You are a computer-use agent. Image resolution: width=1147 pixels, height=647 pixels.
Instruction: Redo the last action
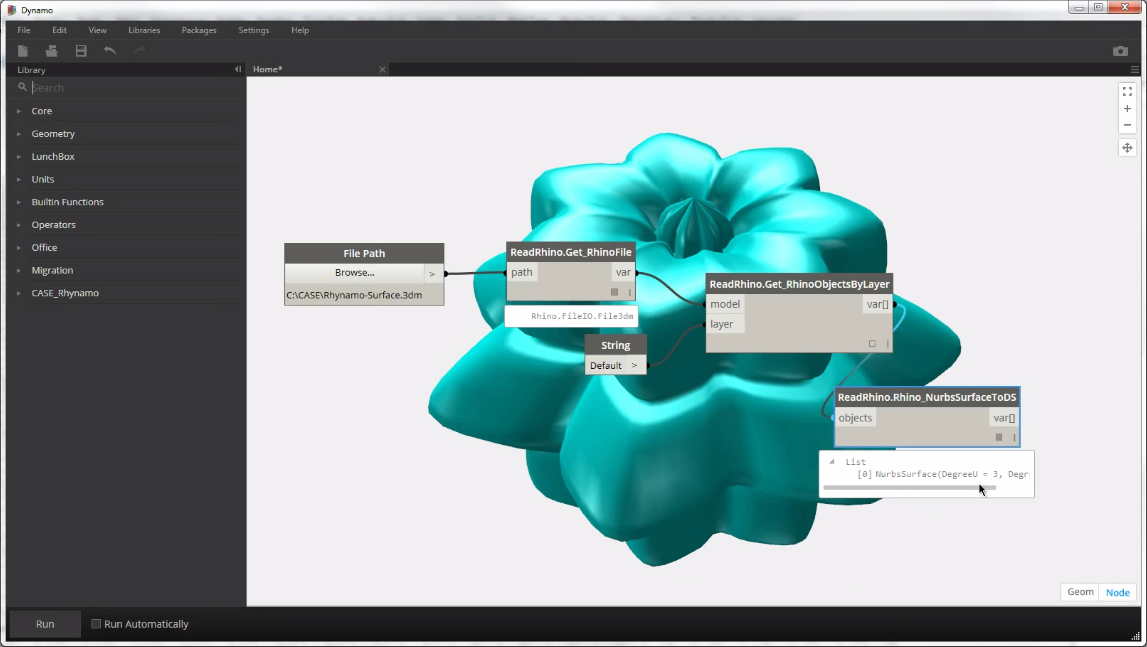(139, 51)
